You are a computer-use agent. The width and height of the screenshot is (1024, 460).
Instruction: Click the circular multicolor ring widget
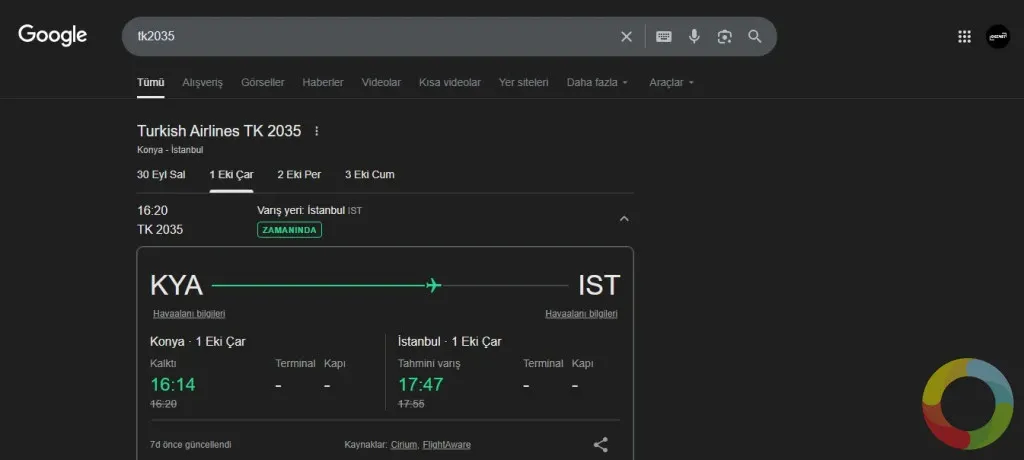968,404
